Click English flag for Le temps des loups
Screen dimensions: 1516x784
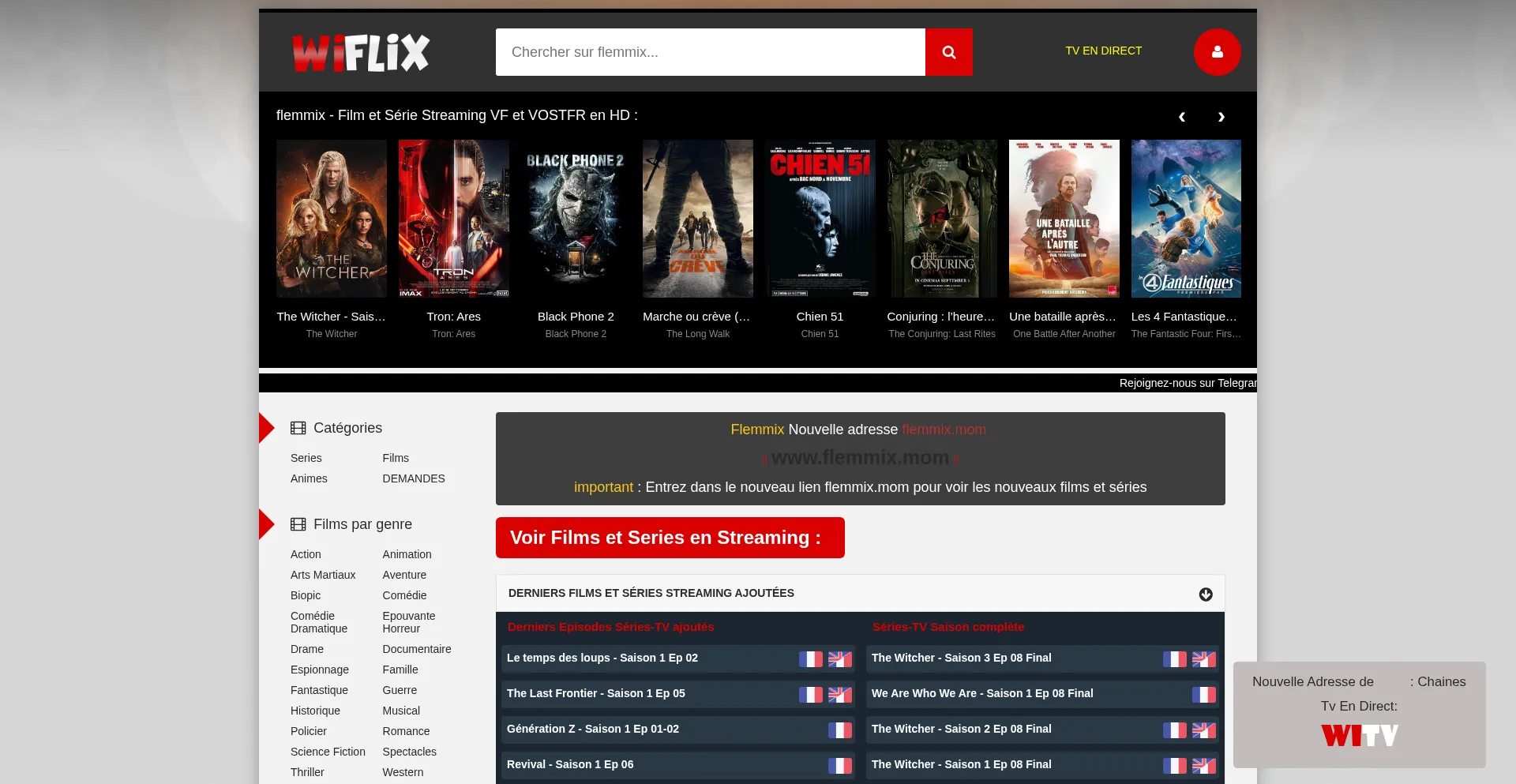pos(840,658)
